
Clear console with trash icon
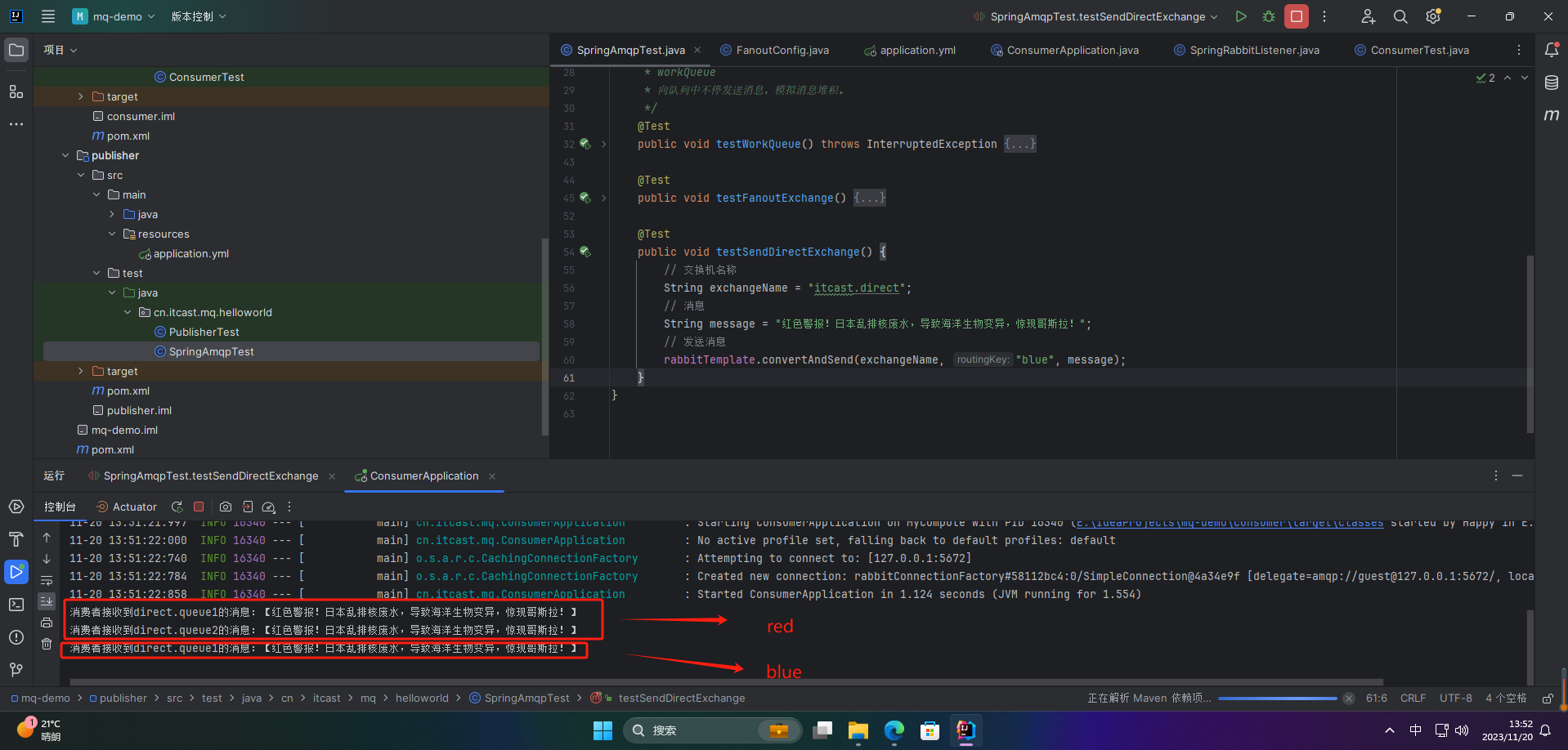click(47, 644)
